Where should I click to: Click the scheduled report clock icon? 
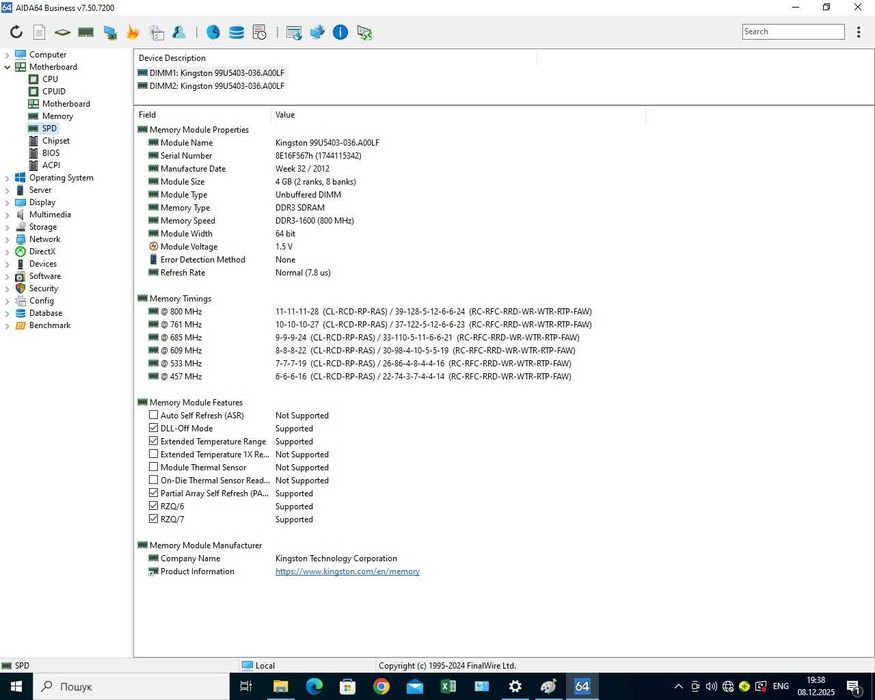[x=259, y=32]
